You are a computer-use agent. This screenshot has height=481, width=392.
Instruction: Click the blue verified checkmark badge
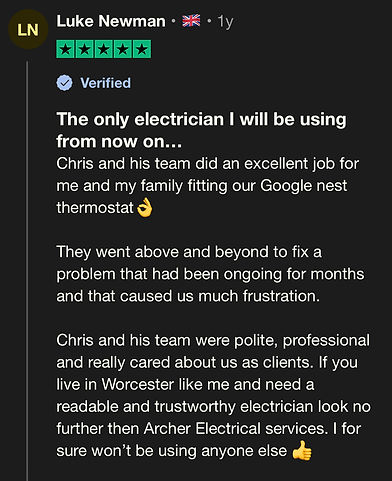(64, 83)
